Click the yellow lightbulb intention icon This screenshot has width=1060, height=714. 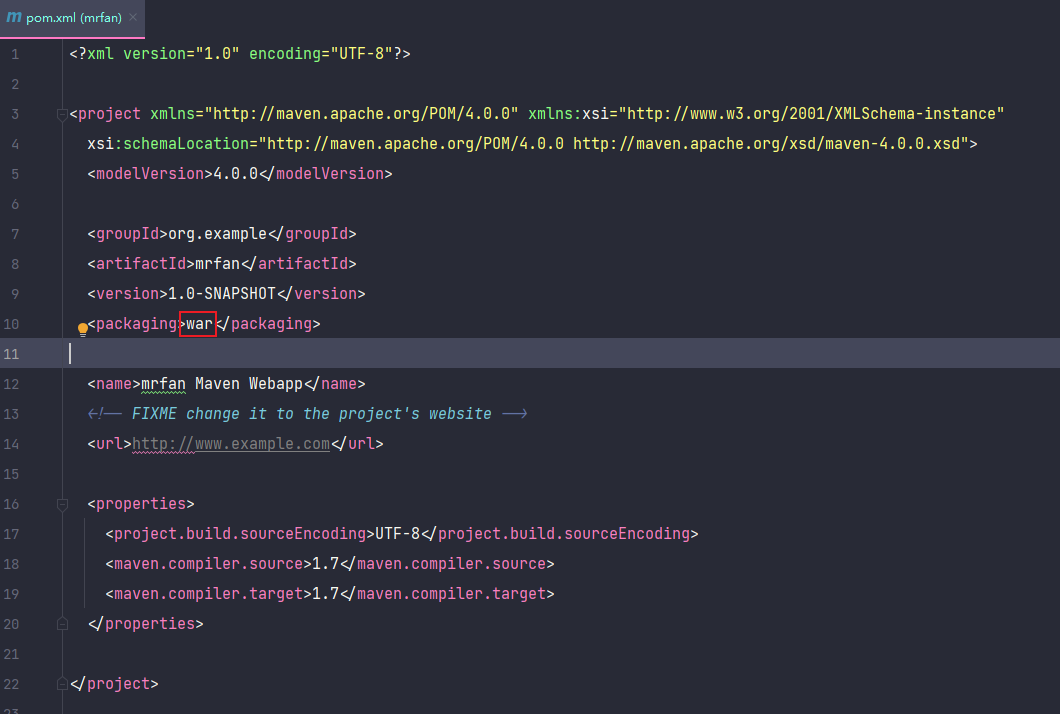82,329
